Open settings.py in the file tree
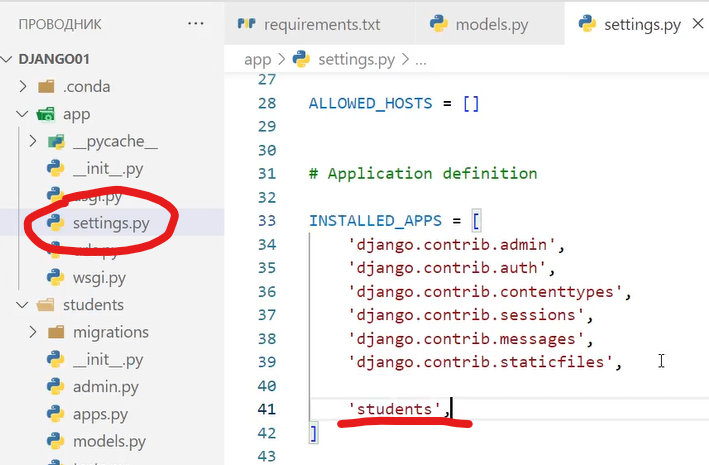The width and height of the screenshot is (709, 465). click(x=110, y=223)
